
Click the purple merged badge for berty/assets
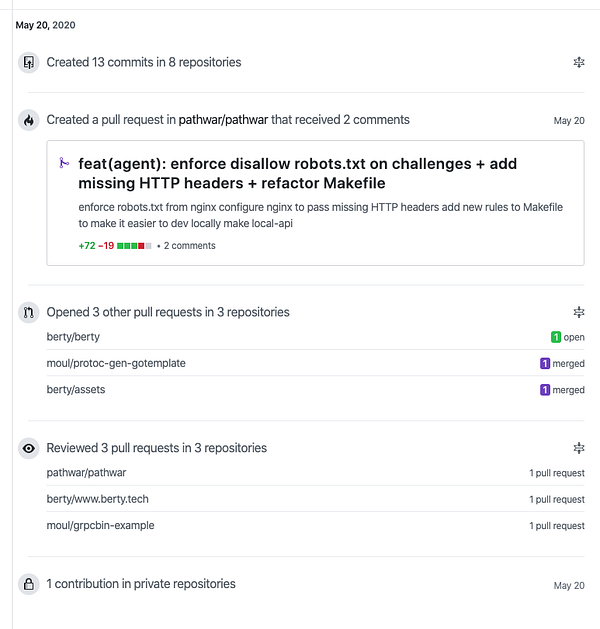pos(545,390)
